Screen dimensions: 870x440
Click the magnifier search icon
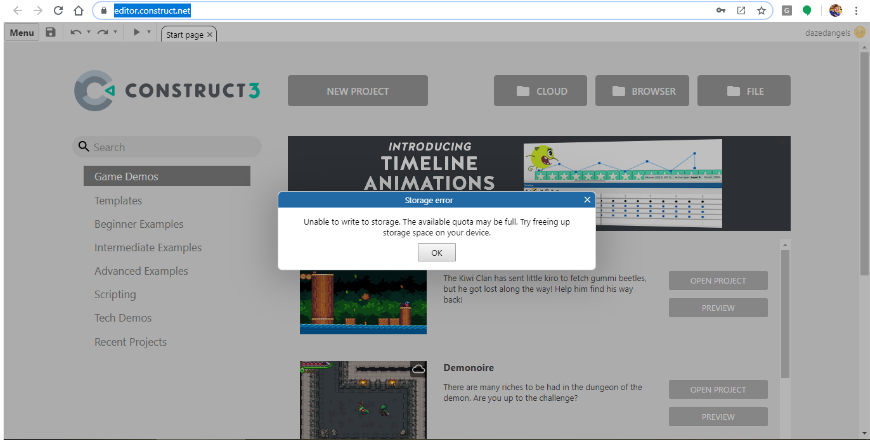(x=83, y=146)
